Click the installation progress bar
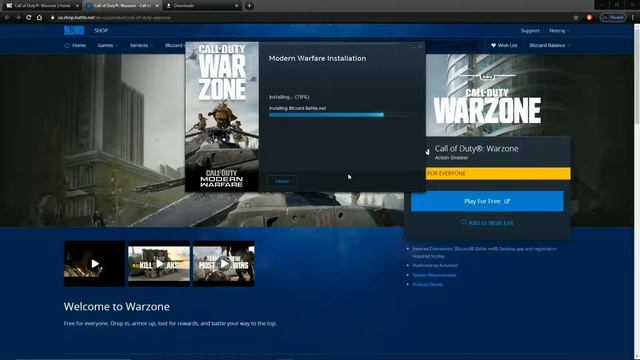 point(342,115)
